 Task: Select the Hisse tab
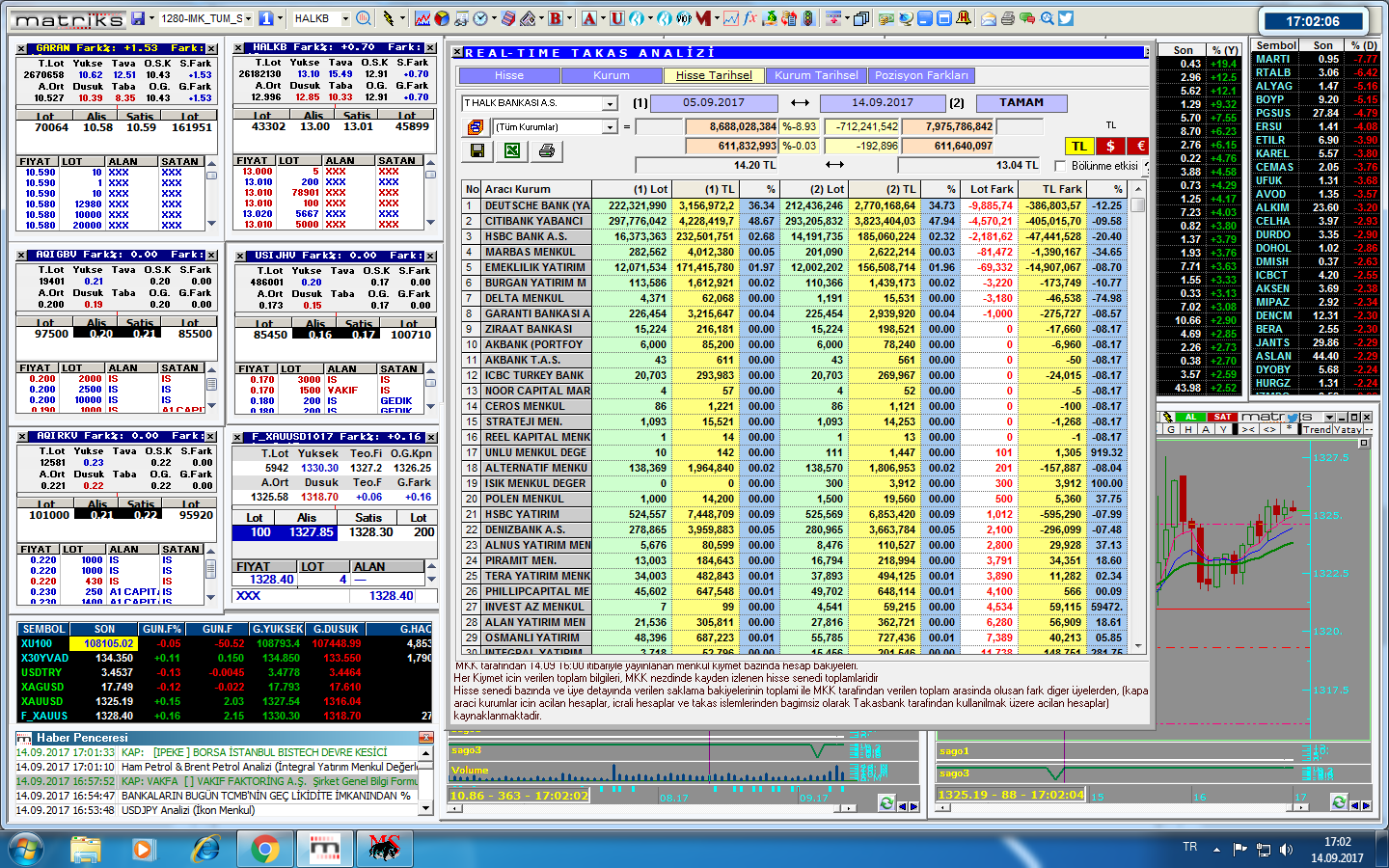[x=509, y=75]
